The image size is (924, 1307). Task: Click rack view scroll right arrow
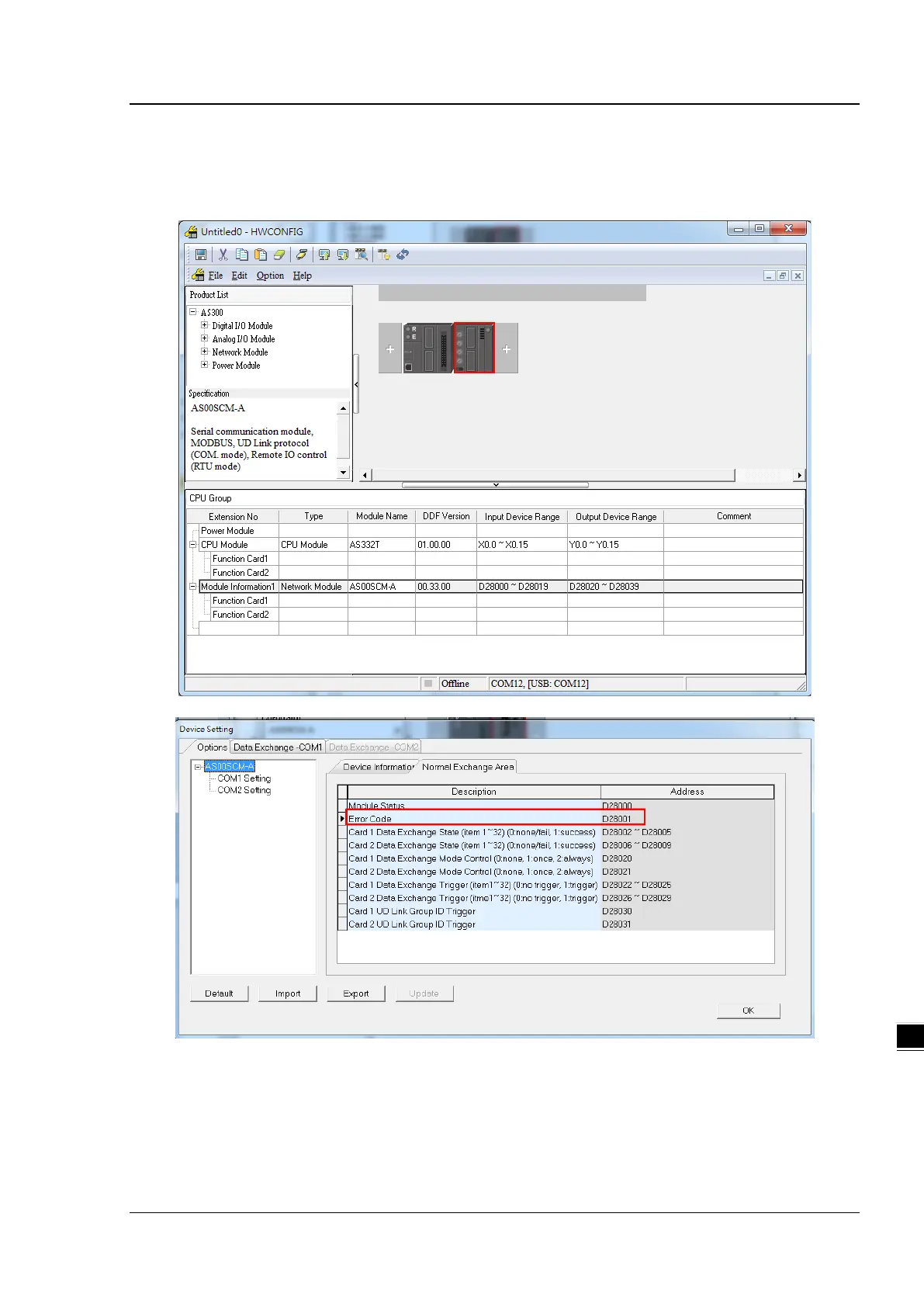click(799, 475)
